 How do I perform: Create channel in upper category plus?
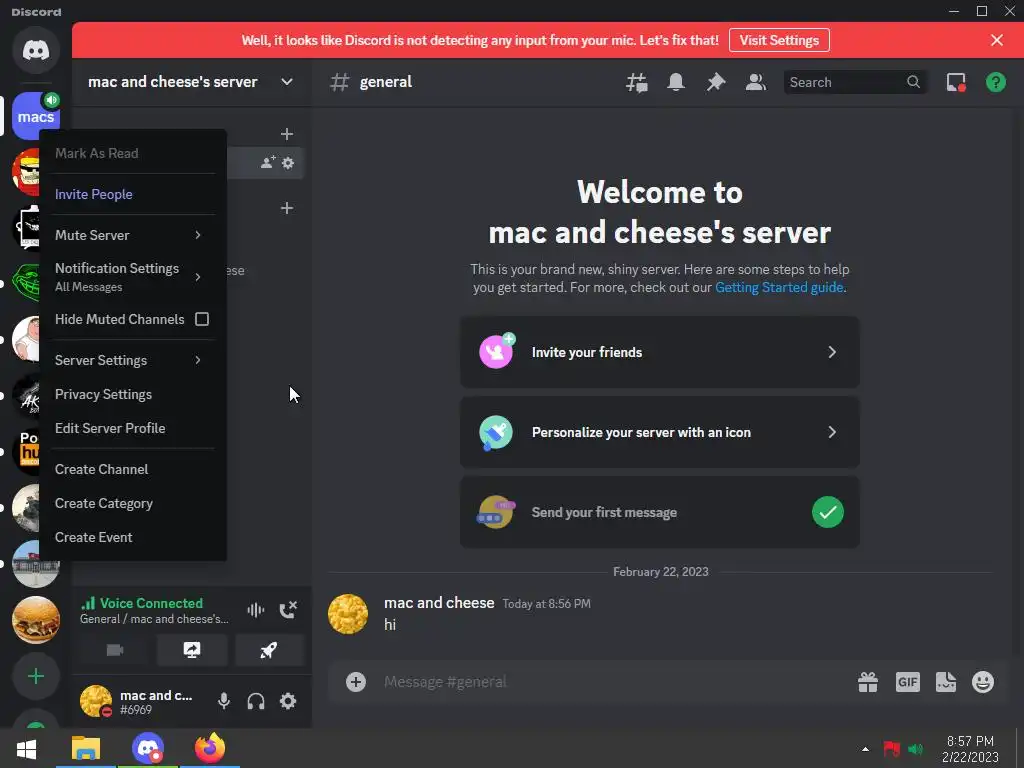click(287, 135)
